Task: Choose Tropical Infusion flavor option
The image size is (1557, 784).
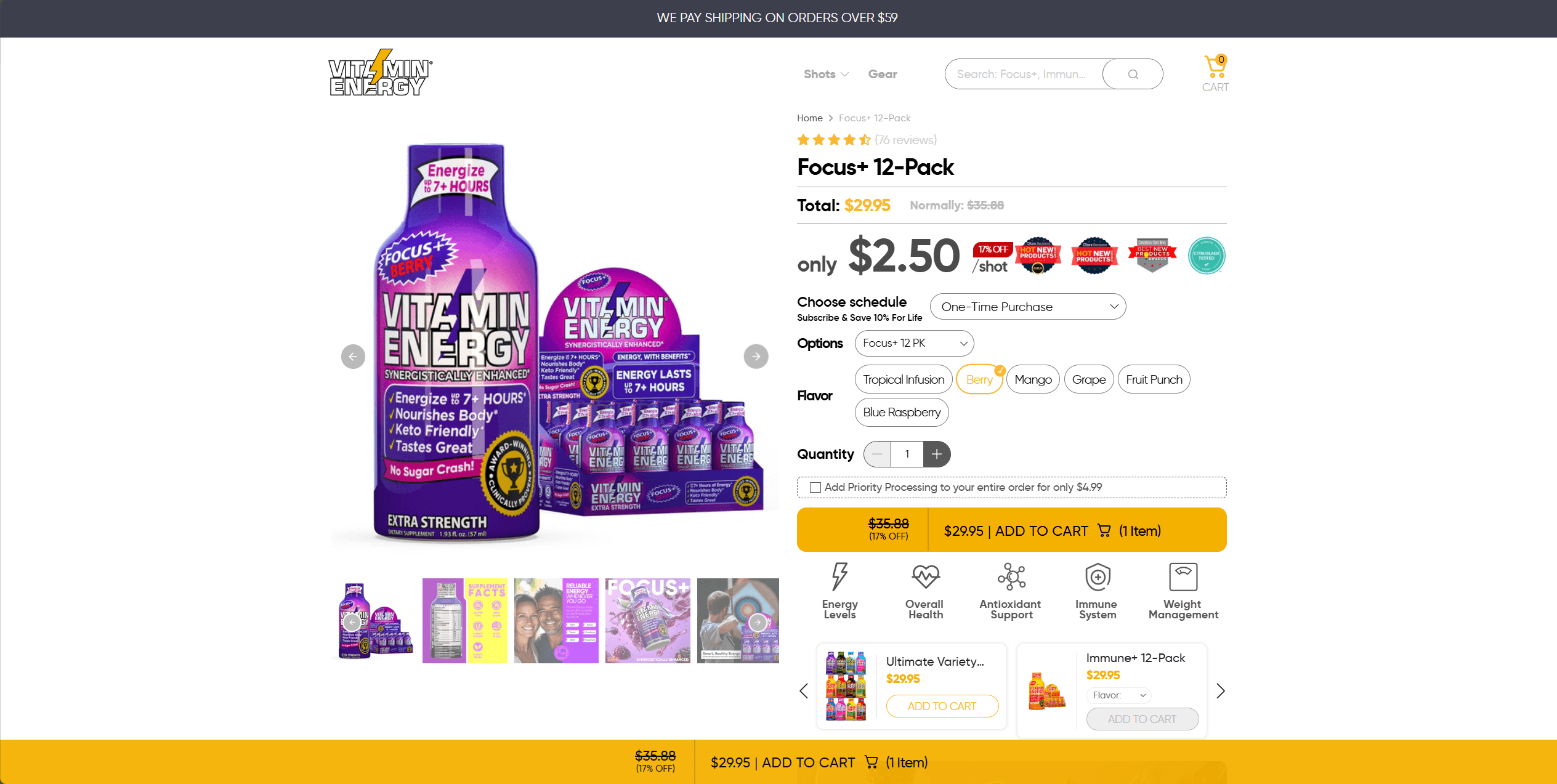Action: tap(904, 379)
